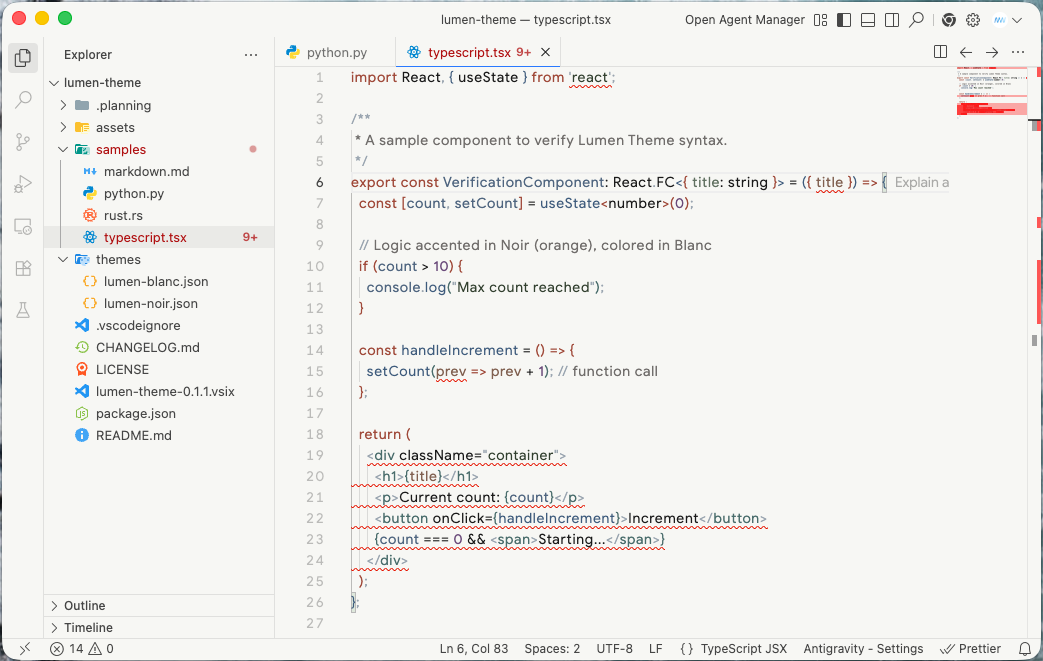Select typescript.tsx in the file tree
Viewport: 1043px width, 661px height.
[159, 237]
